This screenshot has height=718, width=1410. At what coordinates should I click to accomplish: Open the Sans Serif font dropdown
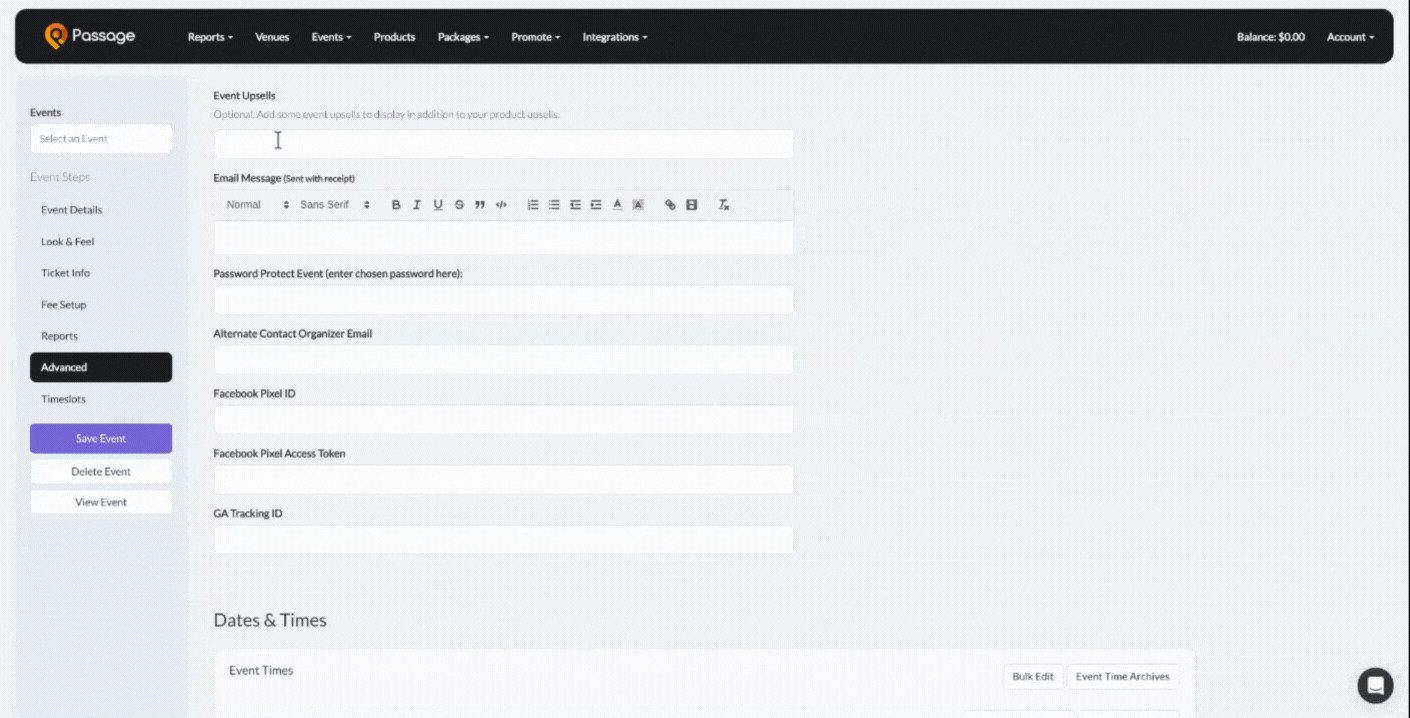point(335,205)
